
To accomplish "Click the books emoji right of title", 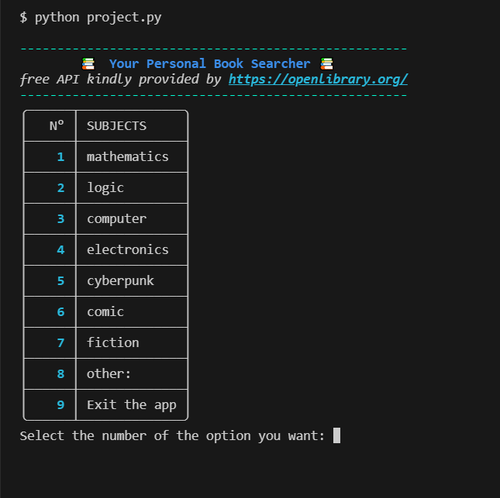I will coord(327,63).
